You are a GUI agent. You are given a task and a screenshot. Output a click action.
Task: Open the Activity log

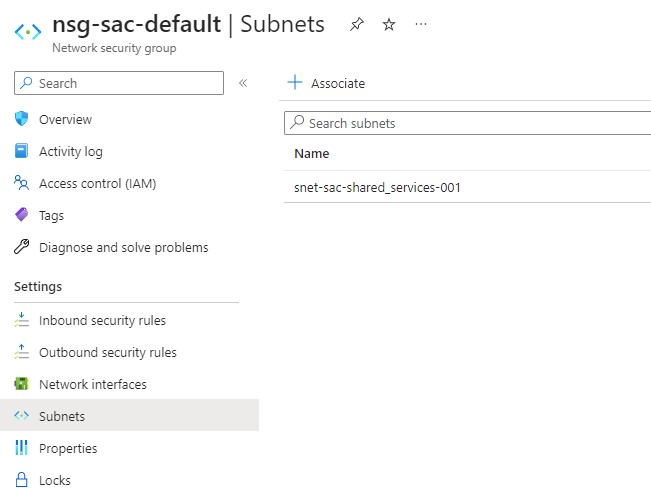71,152
